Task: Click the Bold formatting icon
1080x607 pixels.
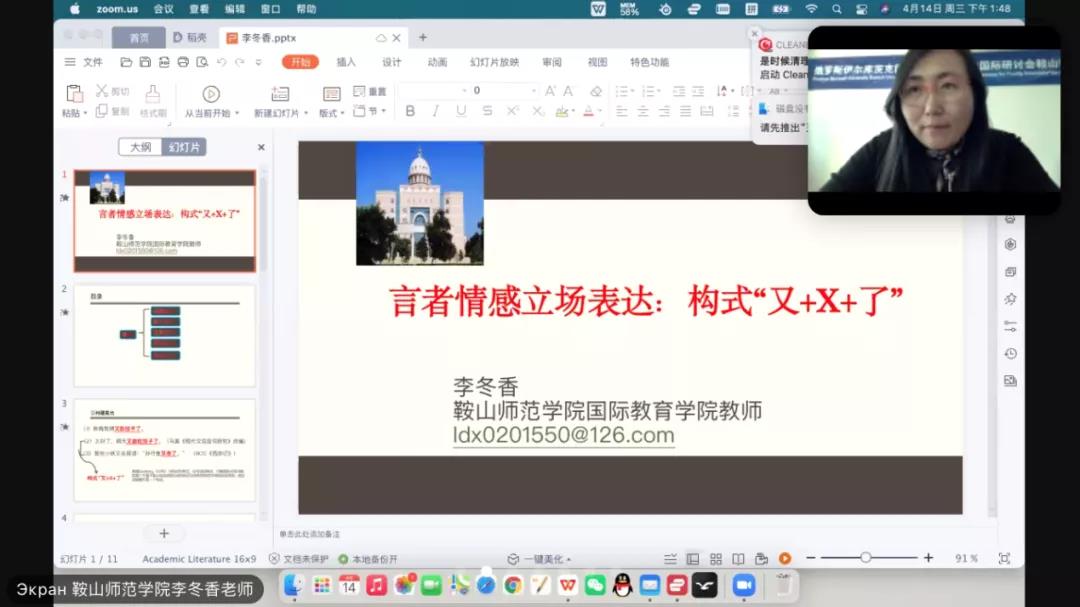Action: coord(410,111)
